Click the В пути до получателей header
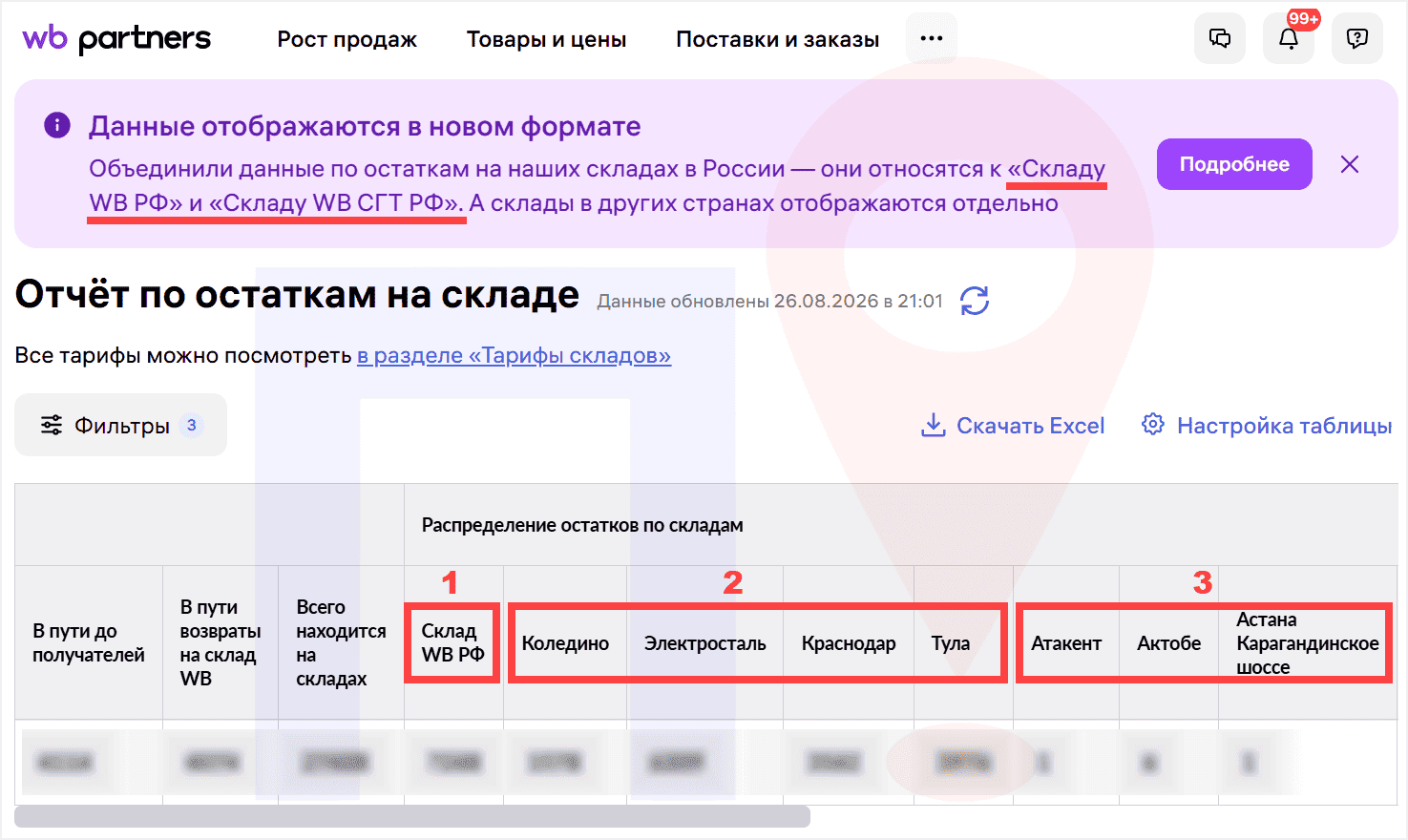 click(89, 642)
